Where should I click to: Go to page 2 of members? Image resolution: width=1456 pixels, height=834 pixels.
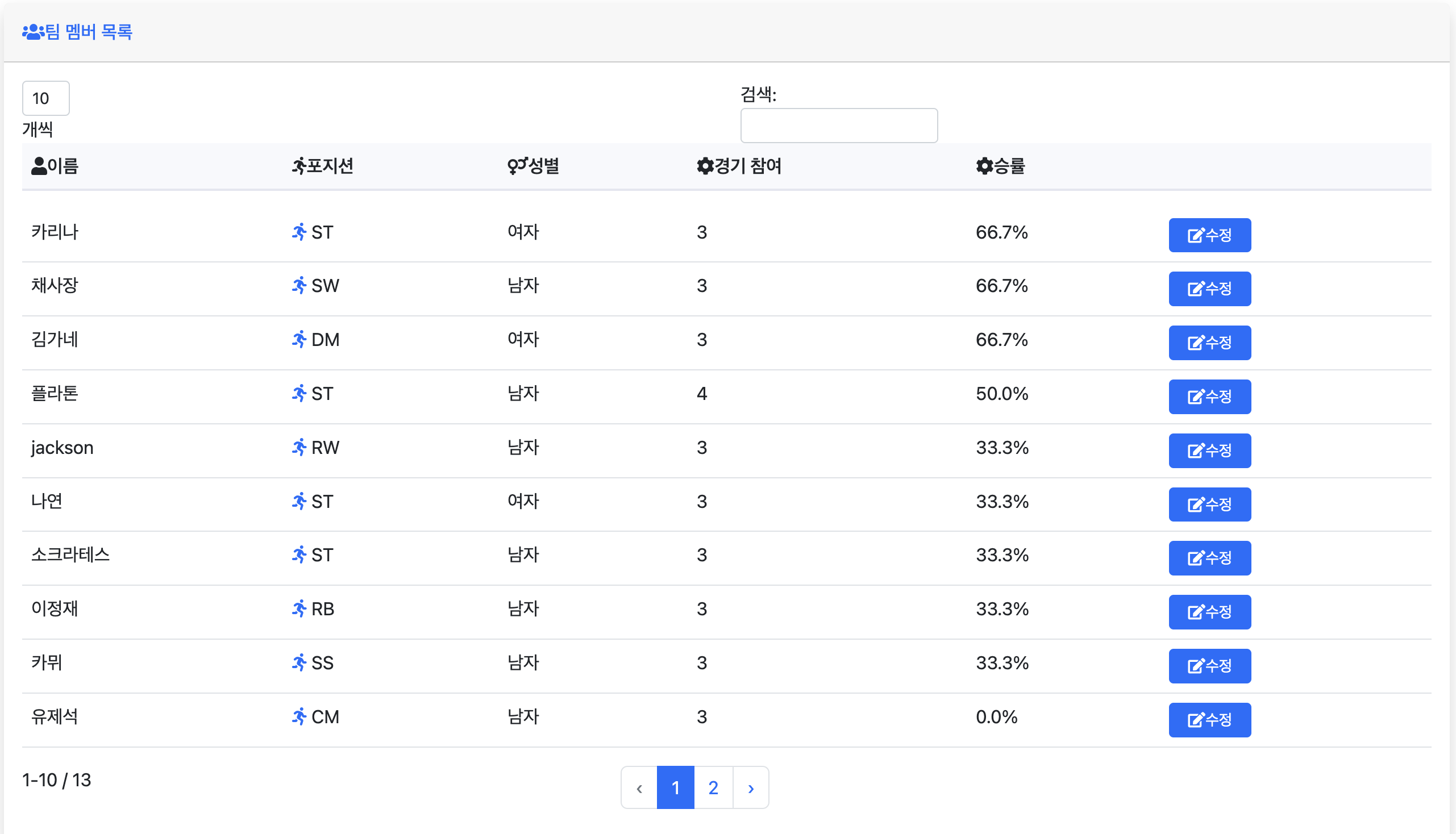pos(713,787)
